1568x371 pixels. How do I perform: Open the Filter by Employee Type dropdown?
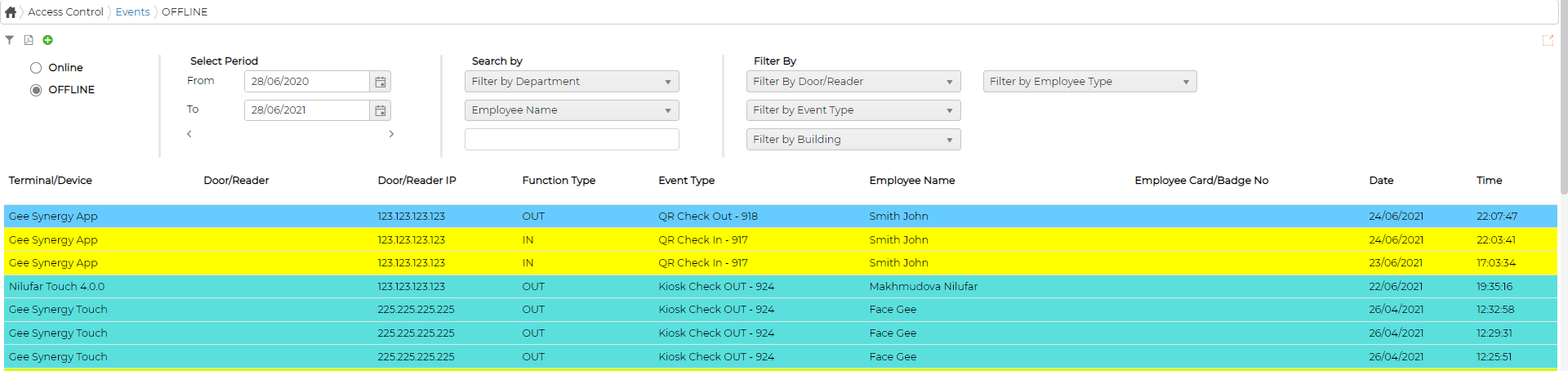tap(1090, 82)
